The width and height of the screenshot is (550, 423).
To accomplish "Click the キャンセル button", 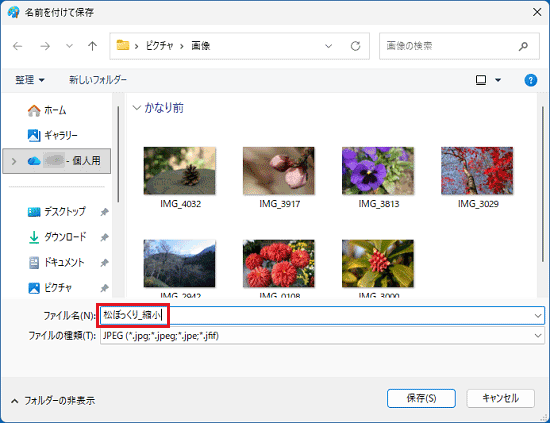I will 501,398.
